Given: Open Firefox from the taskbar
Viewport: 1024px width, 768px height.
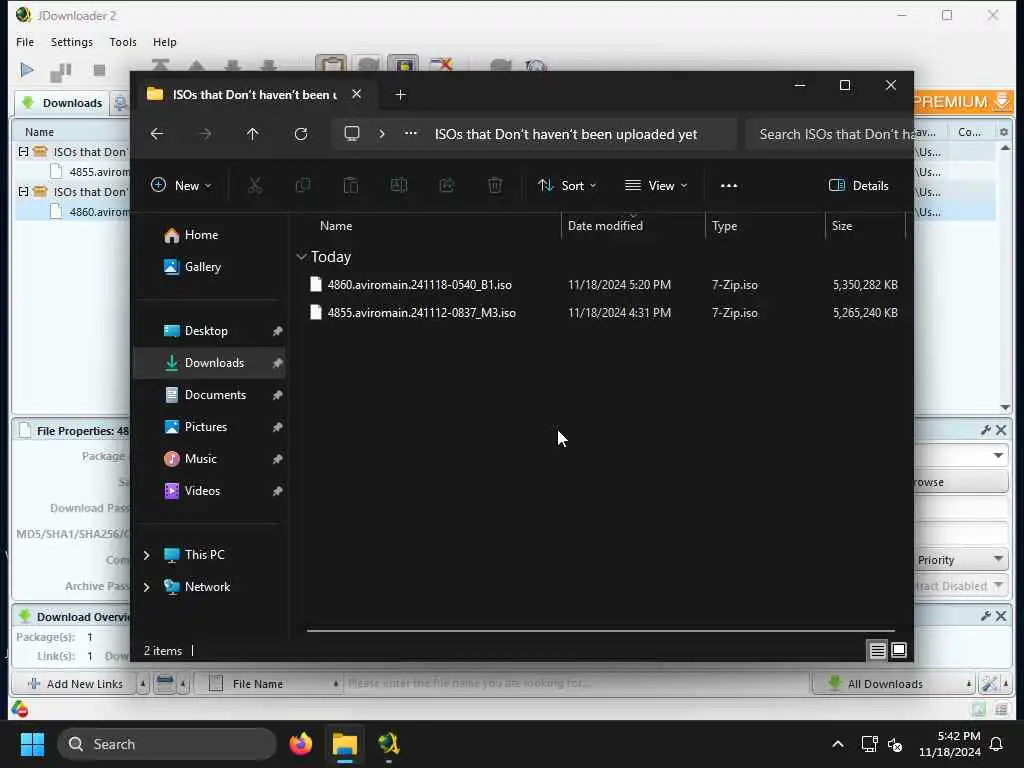Looking at the screenshot, I should coord(300,744).
